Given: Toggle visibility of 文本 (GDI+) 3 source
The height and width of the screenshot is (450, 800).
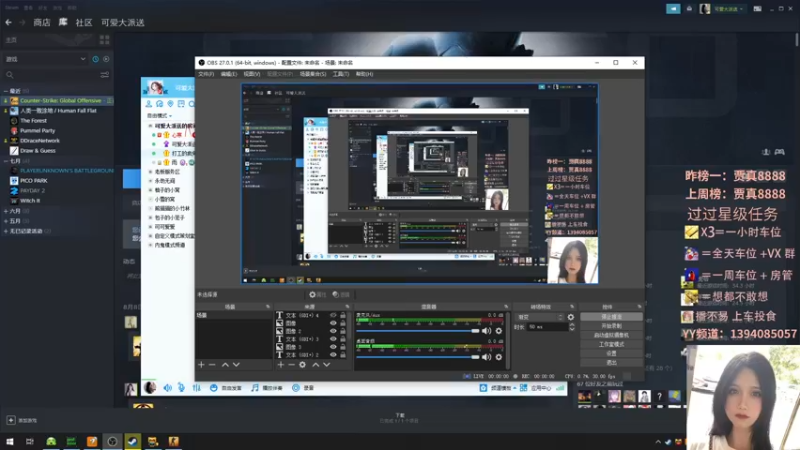Looking at the screenshot, I should point(333,339).
